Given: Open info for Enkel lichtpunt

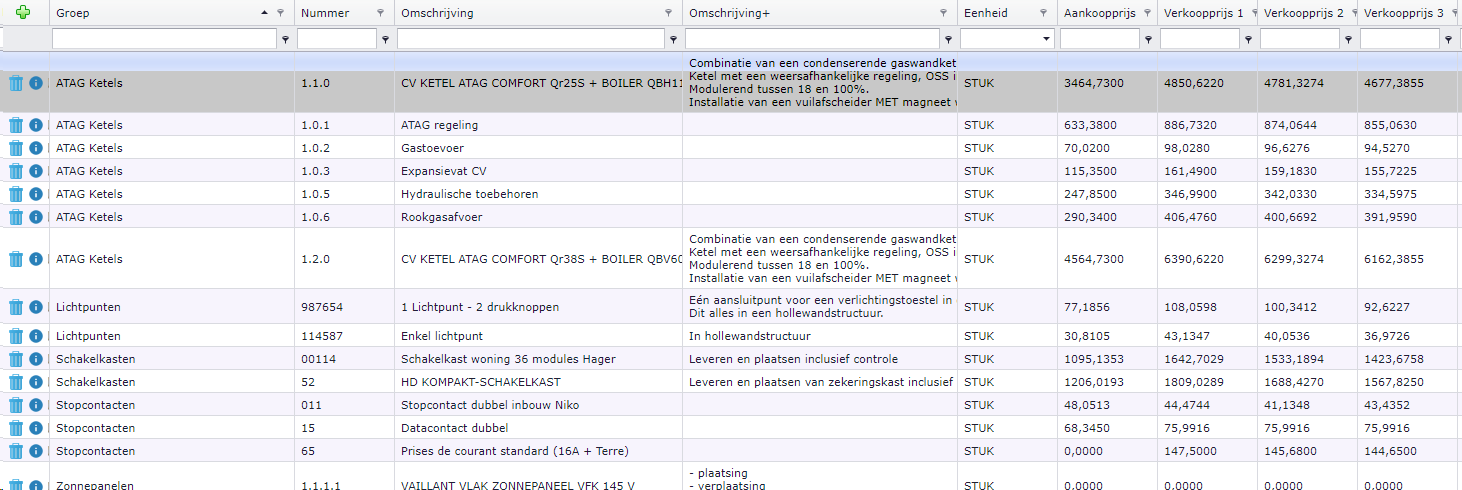Looking at the screenshot, I should click(36, 336).
